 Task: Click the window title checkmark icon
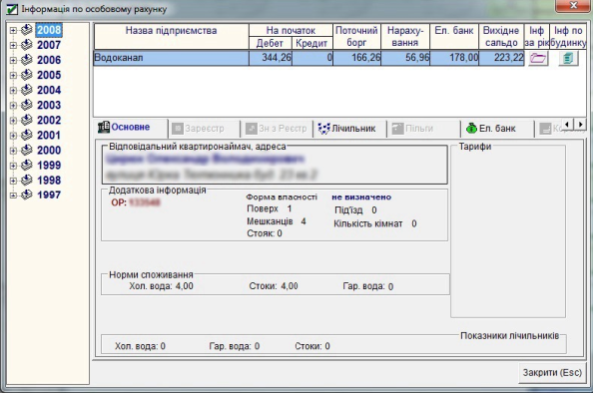pyautogui.click(x=12, y=9)
